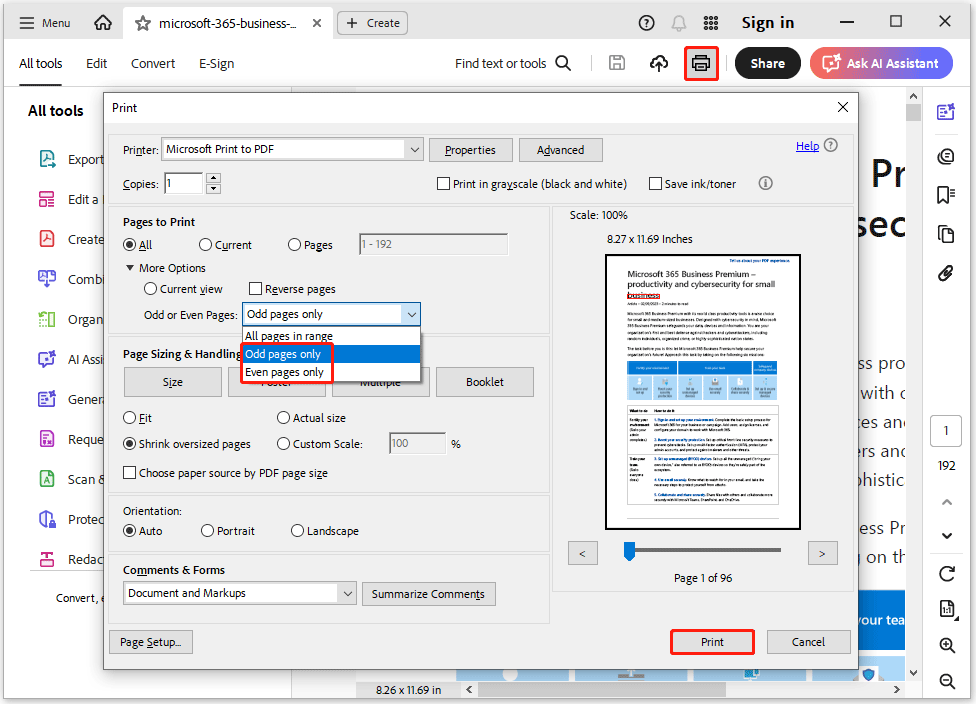Open the Combine files tool icon
Image resolution: width=976 pixels, height=704 pixels.
(47, 279)
